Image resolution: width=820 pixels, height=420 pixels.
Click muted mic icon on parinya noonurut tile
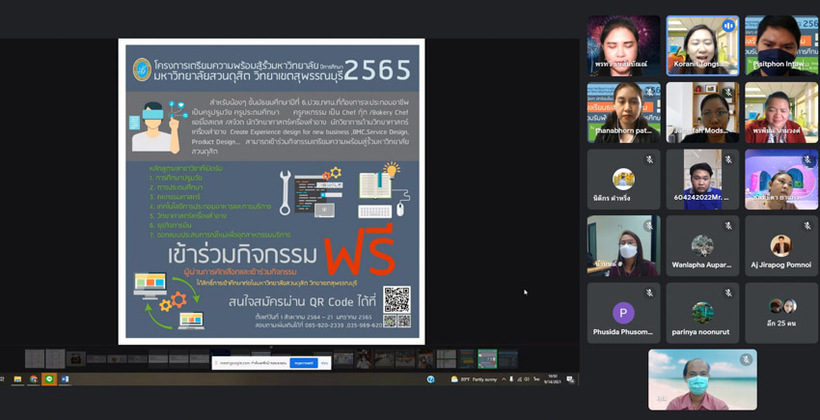point(728,292)
